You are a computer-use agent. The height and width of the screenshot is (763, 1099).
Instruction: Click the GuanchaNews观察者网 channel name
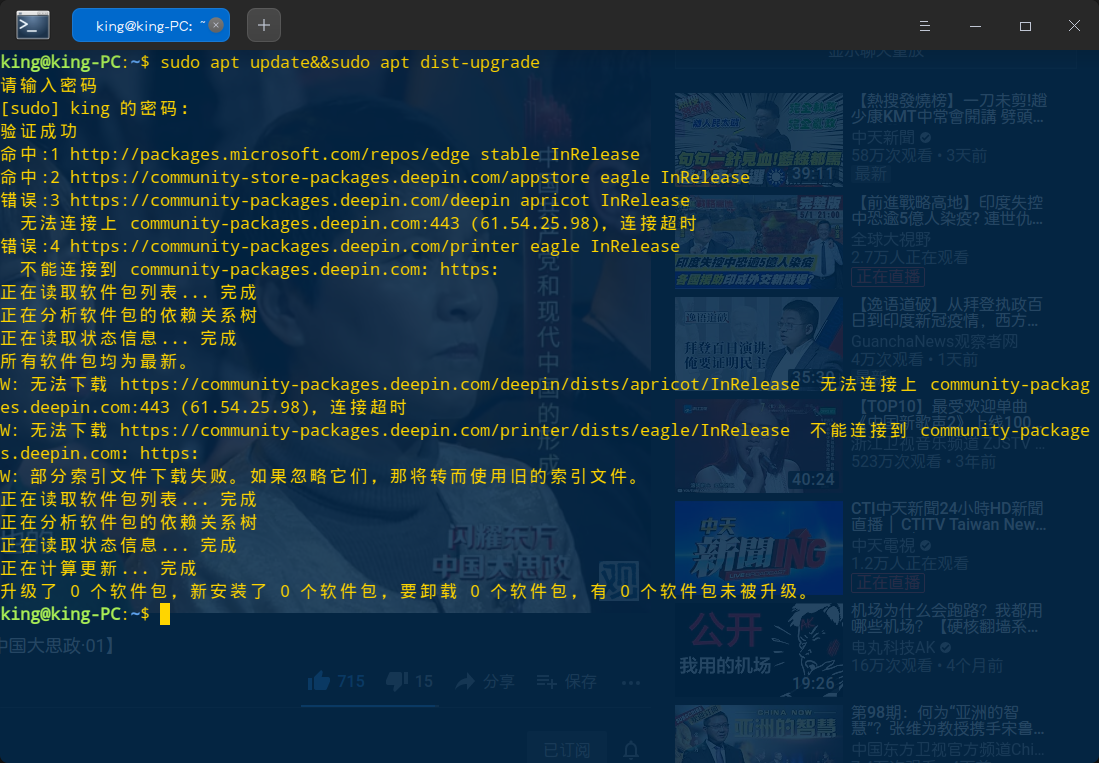tap(934, 341)
